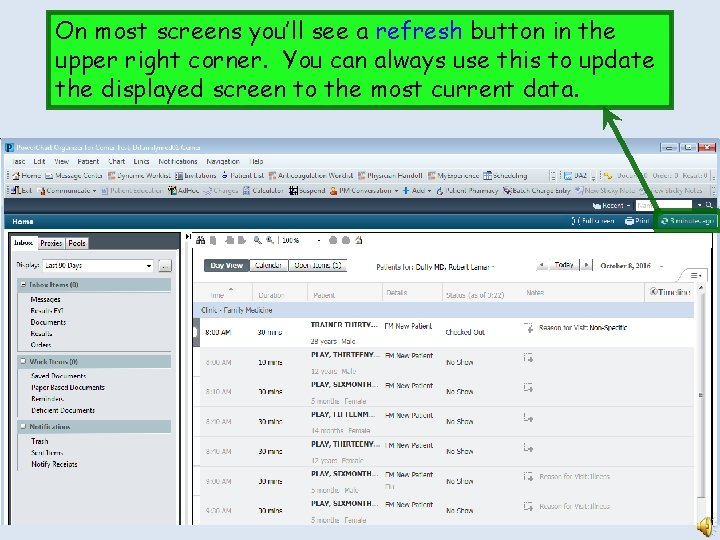Image resolution: width=720 pixels, height=540 pixels.
Task: Open the October date picker dropdown
Action: pos(662,266)
